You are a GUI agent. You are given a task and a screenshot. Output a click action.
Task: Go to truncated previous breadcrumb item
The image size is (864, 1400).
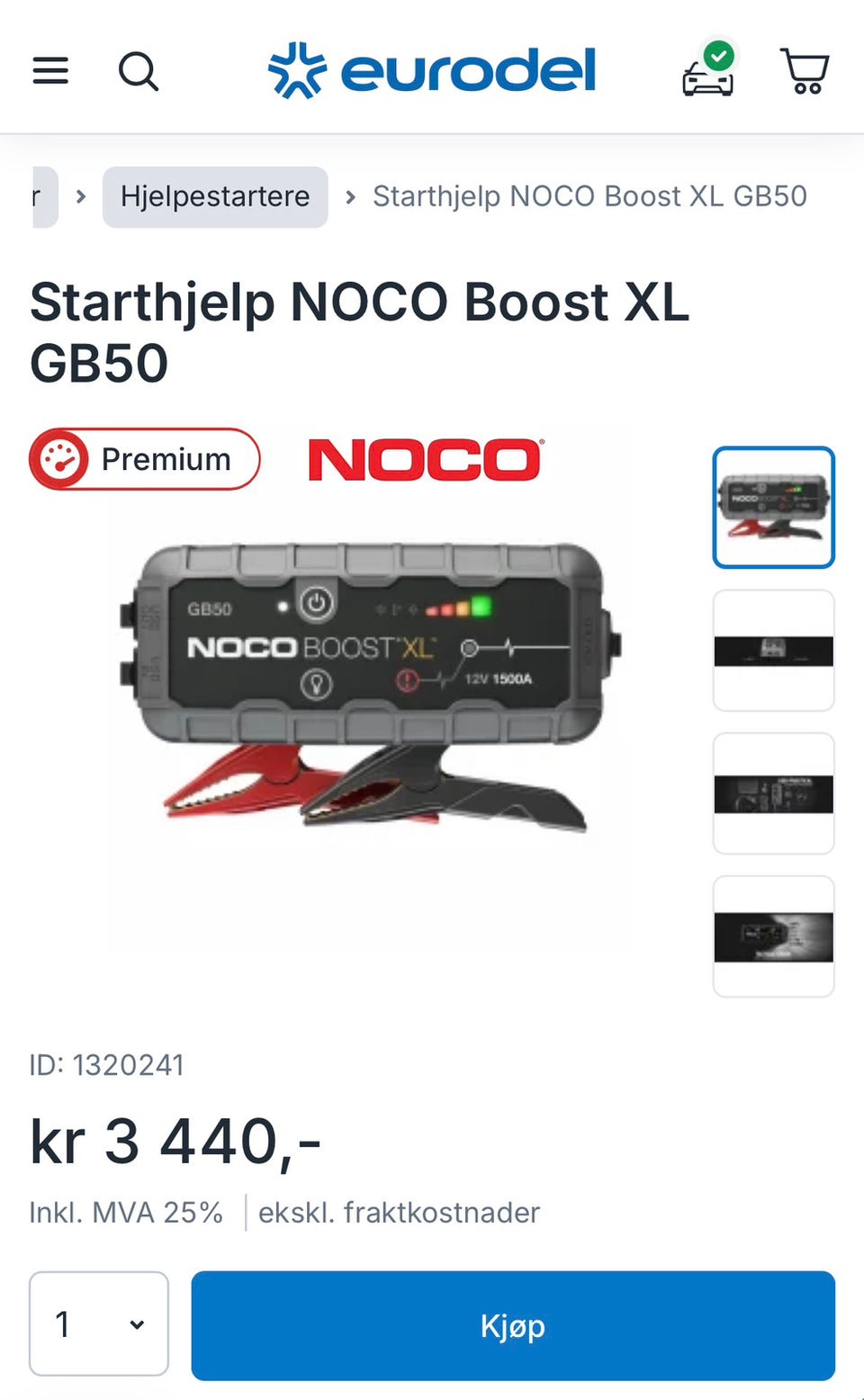tap(45, 196)
